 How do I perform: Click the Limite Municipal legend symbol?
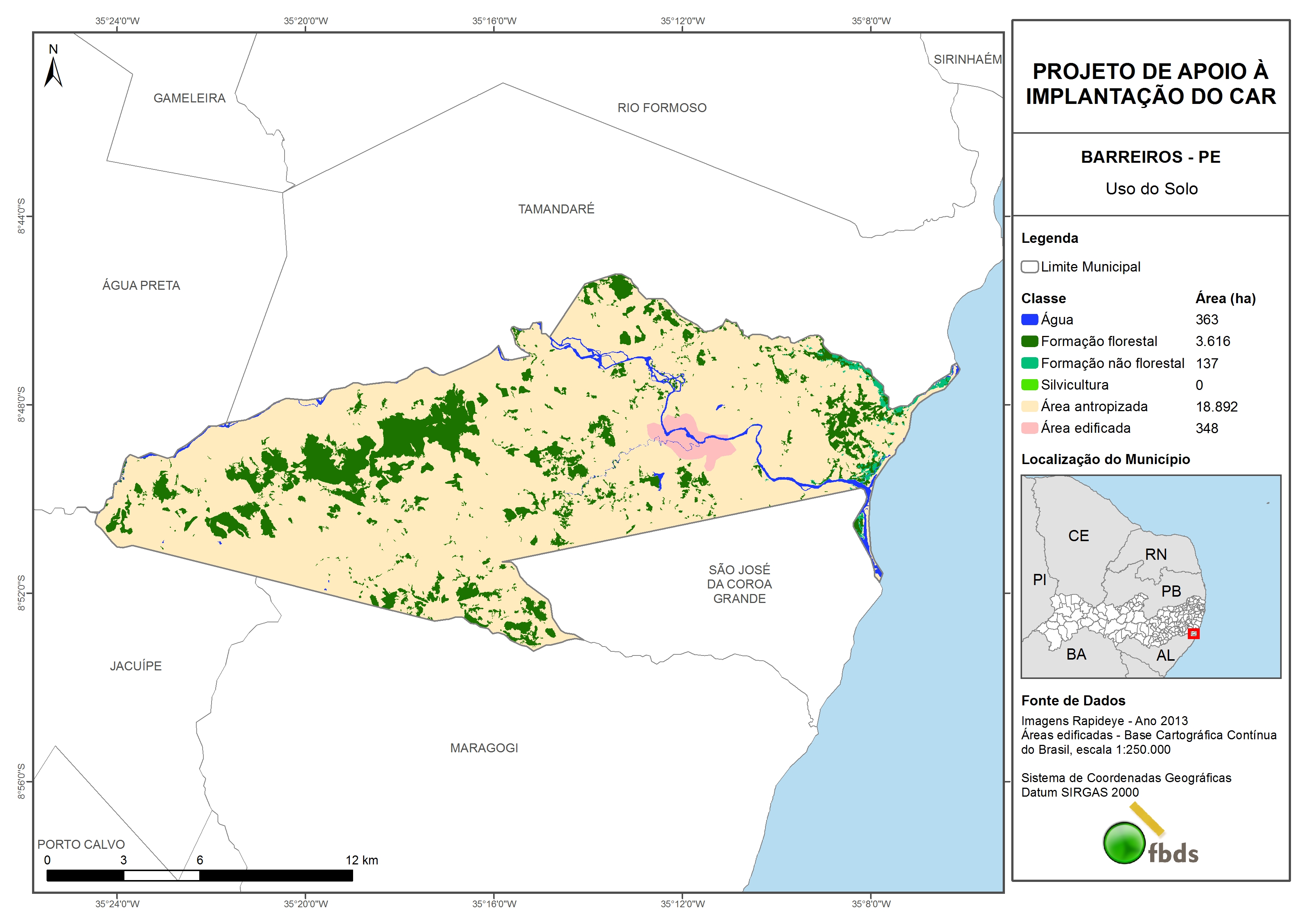(1029, 266)
